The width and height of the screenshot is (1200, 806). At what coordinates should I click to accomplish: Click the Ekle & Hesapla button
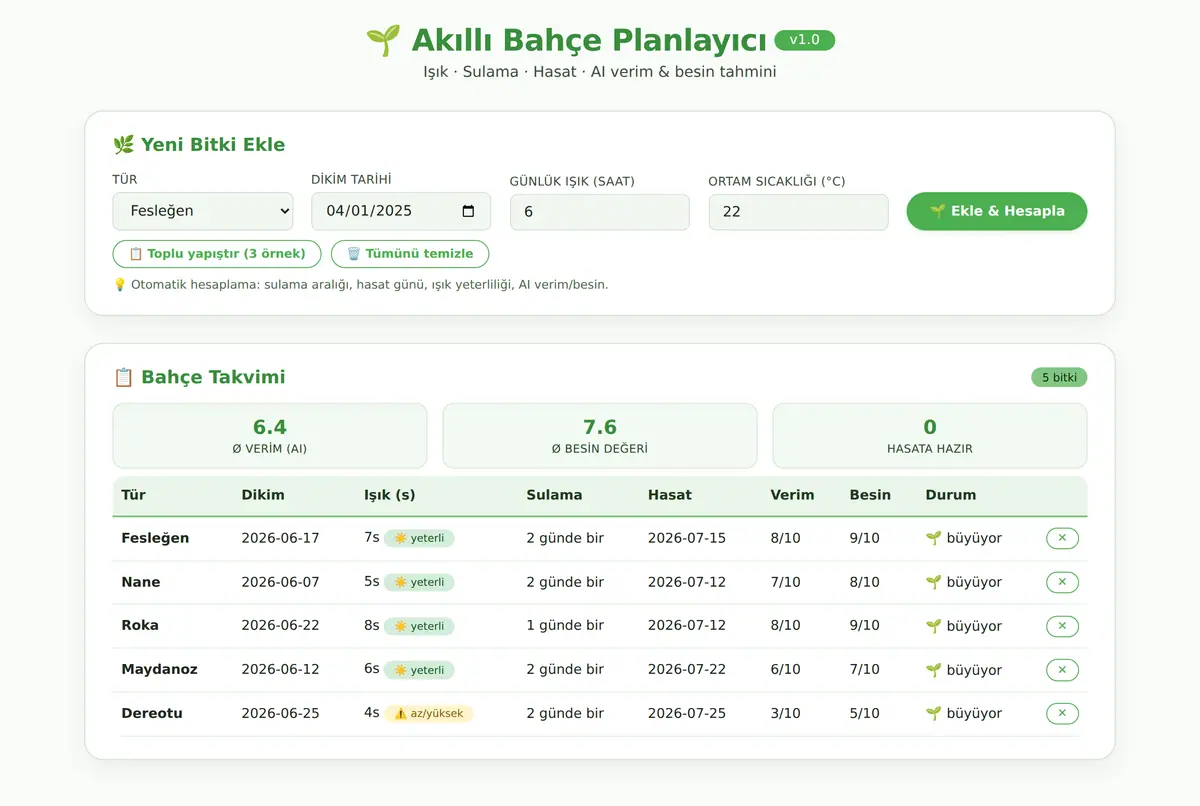click(997, 211)
